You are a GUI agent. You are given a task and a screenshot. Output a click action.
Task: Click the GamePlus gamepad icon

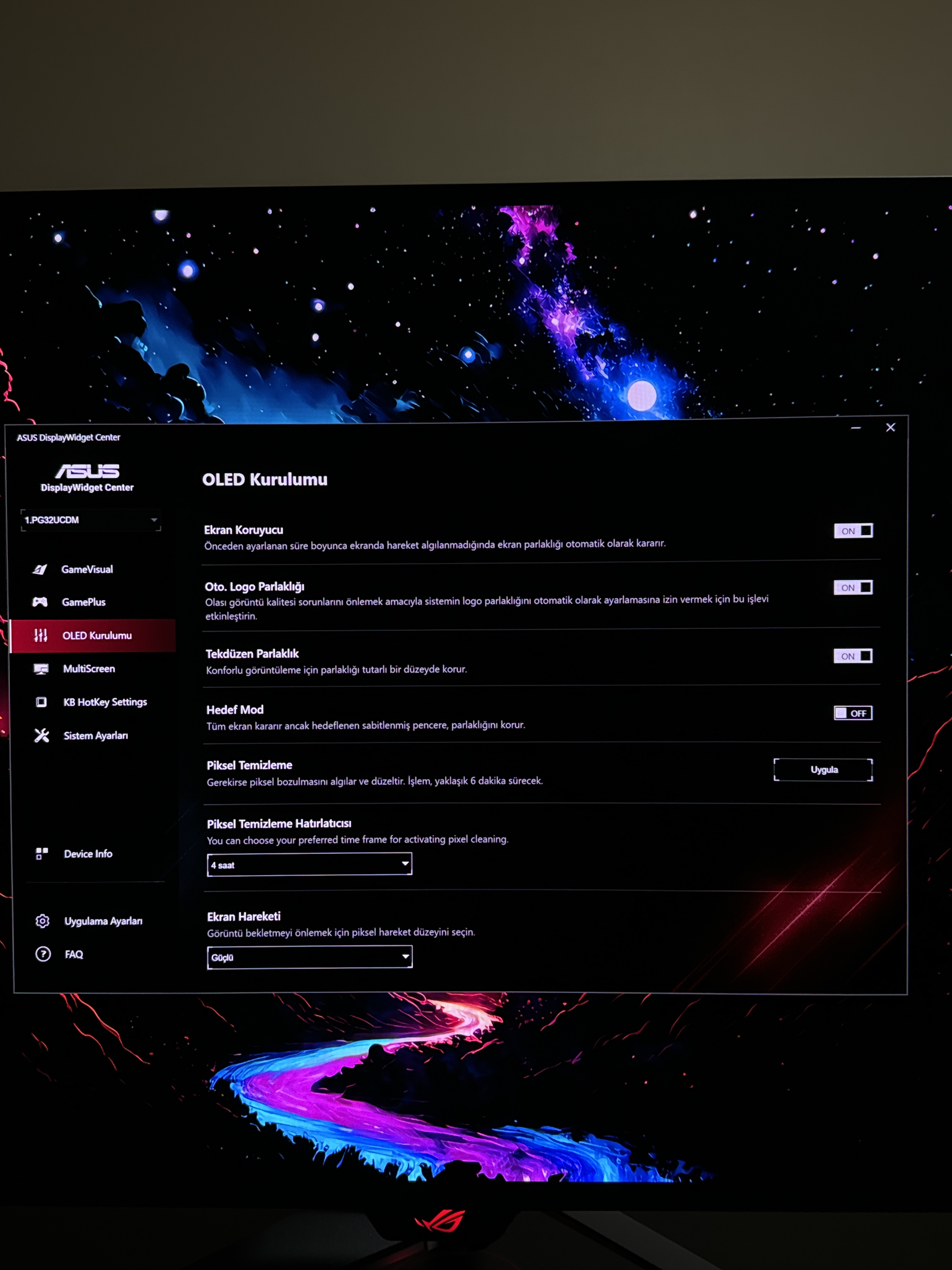click(40, 602)
